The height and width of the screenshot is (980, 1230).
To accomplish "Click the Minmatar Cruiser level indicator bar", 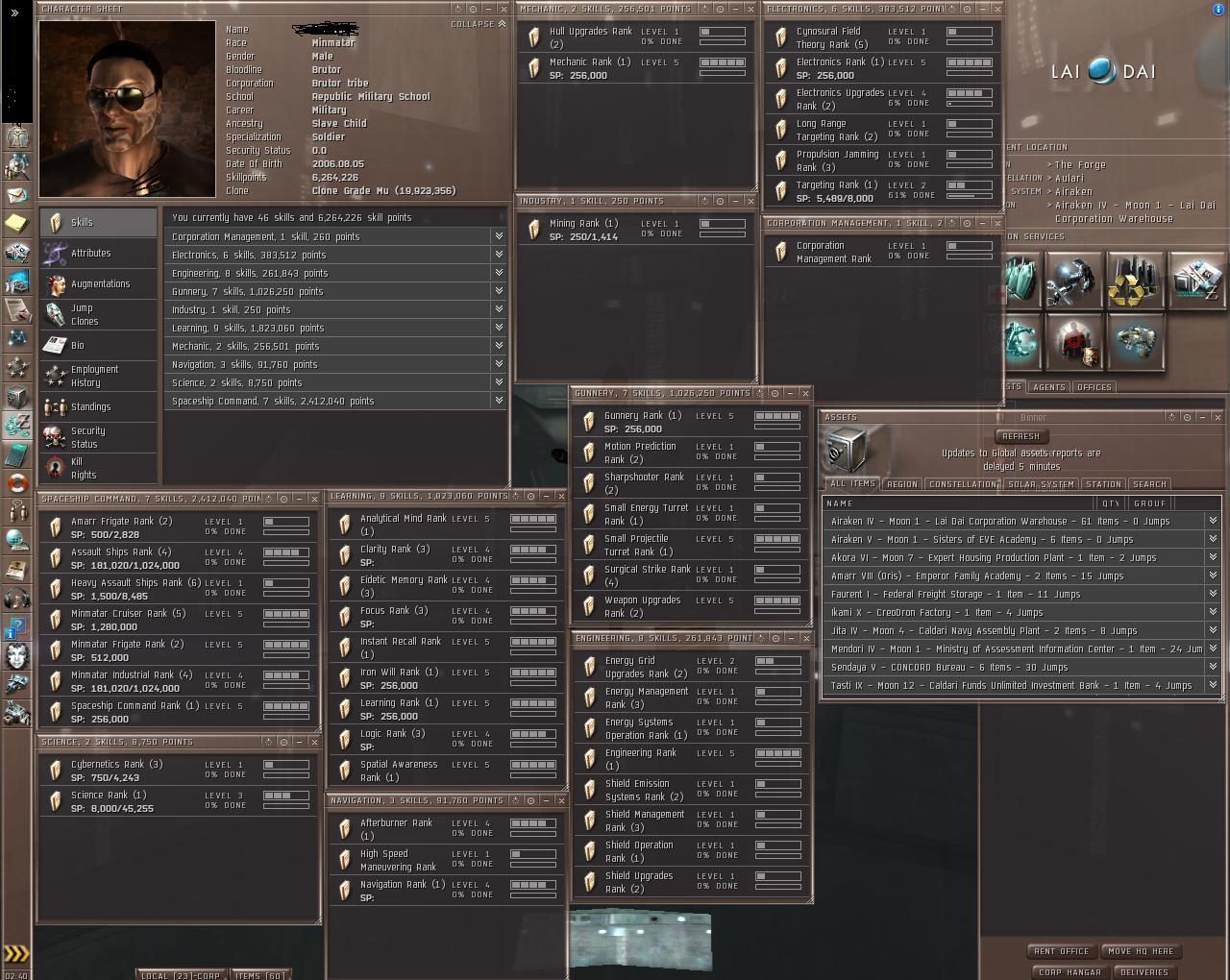I will [x=286, y=614].
